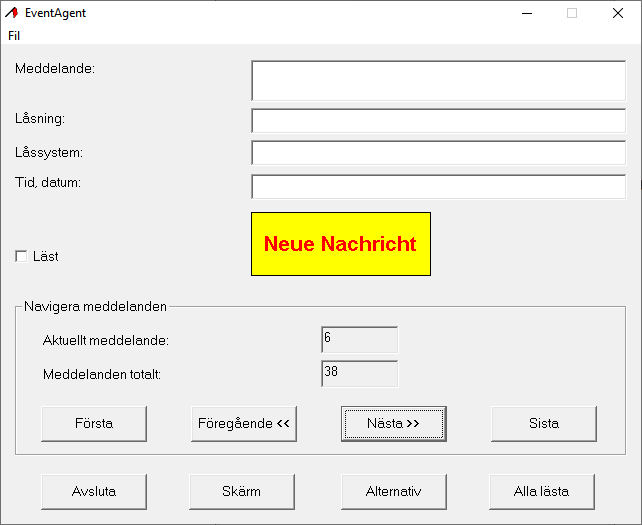Mark everything read with Alla lästa

(541, 491)
